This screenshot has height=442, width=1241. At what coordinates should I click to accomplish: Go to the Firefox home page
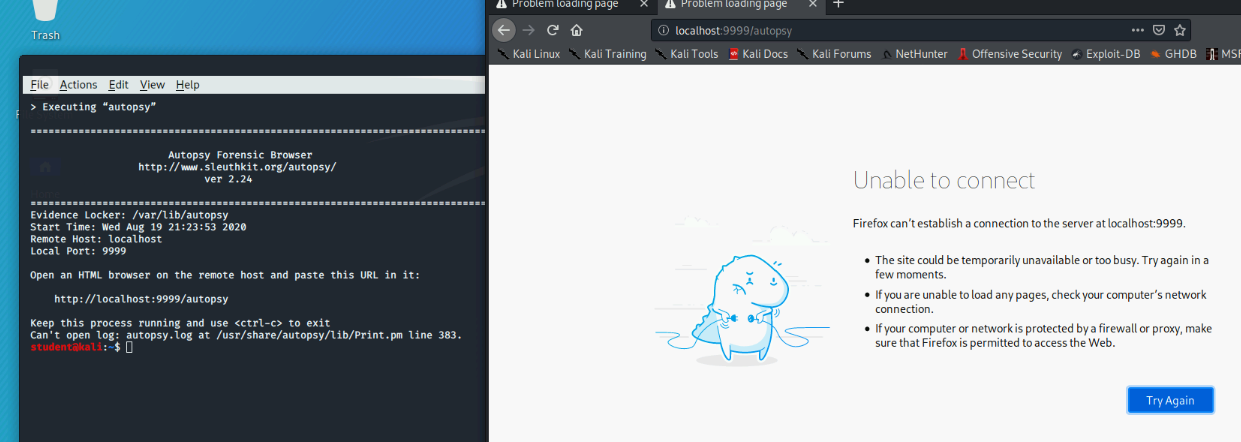pyautogui.click(x=577, y=30)
